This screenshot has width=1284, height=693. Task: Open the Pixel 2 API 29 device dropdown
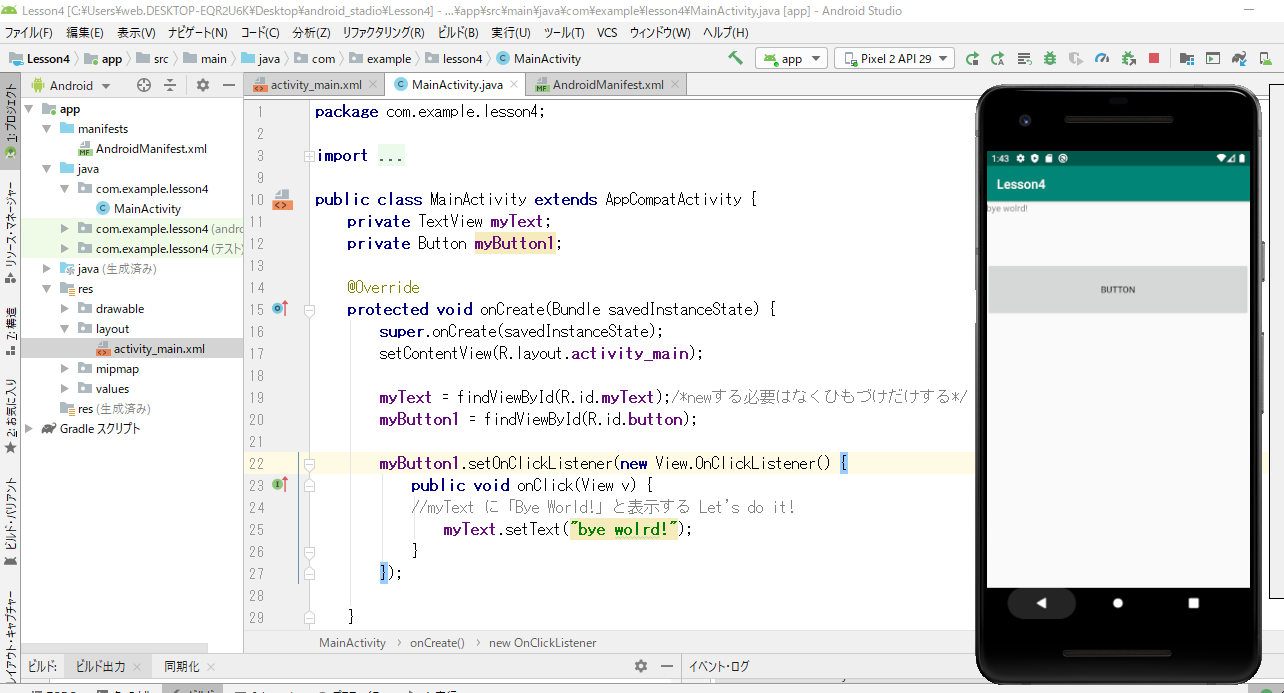click(x=894, y=58)
